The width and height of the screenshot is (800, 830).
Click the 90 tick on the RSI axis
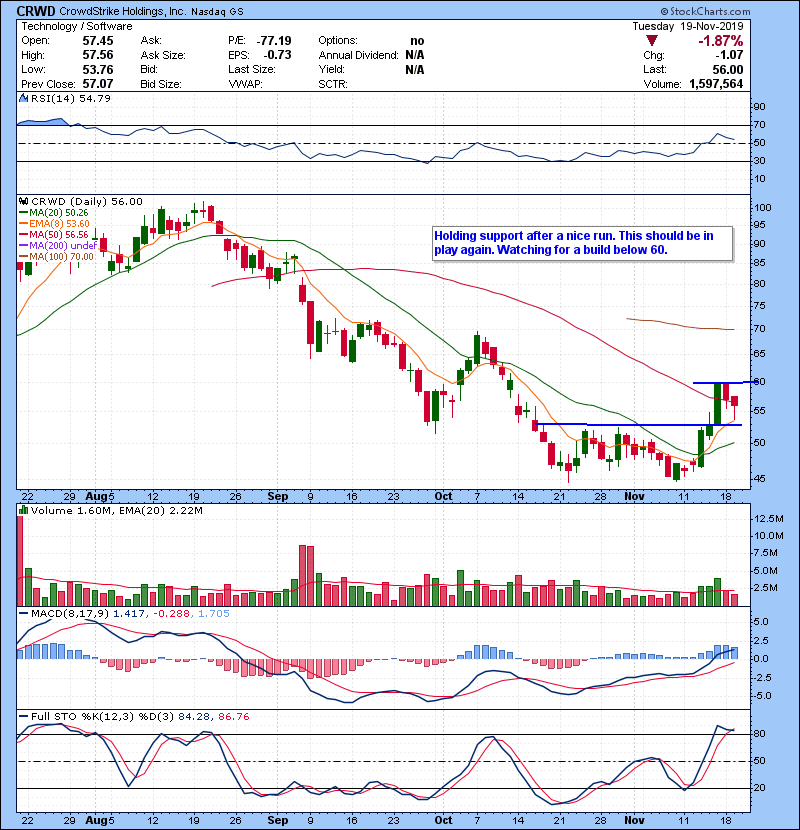click(760, 107)
